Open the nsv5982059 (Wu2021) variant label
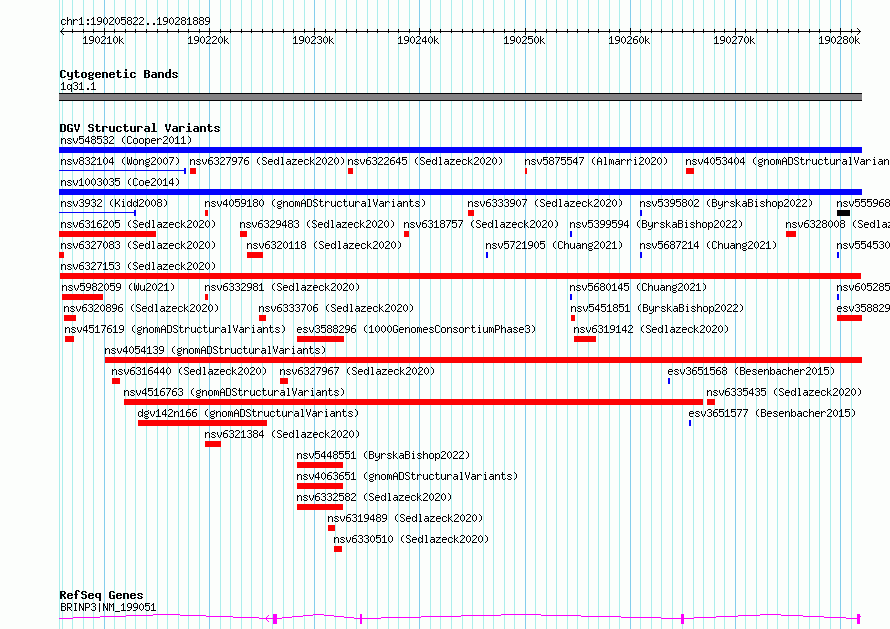The height and width of the screenshot is (629, 890). click(119, 287)
